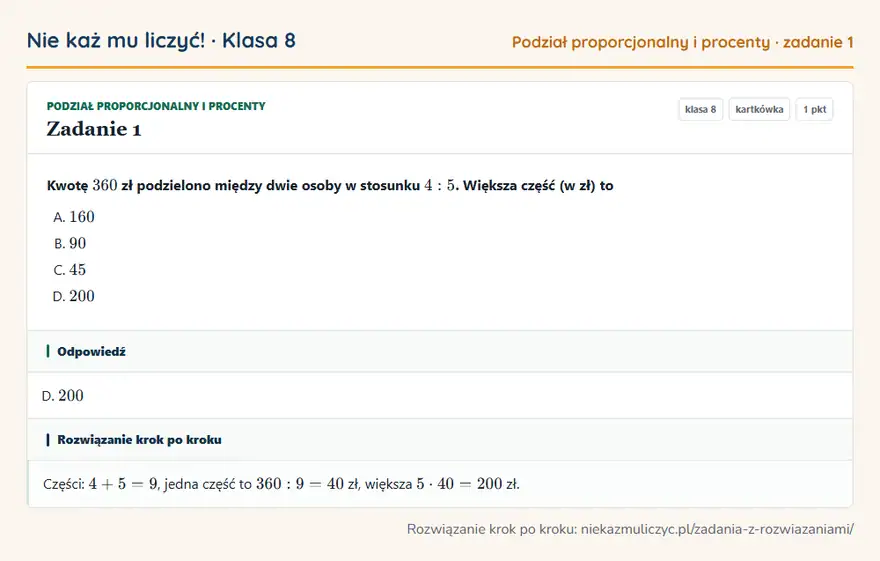Screen dimensions: 880x561
Task: Click the orange divider line under header
Action: [x=439, y=67]
